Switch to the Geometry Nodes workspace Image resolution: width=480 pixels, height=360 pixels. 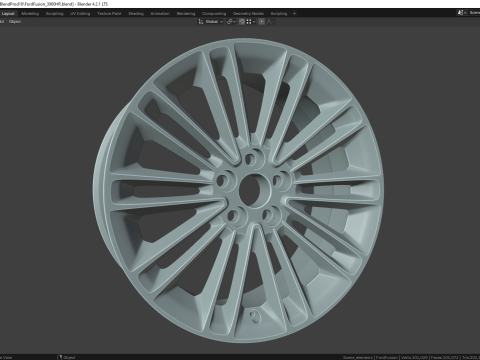(248, 14)
